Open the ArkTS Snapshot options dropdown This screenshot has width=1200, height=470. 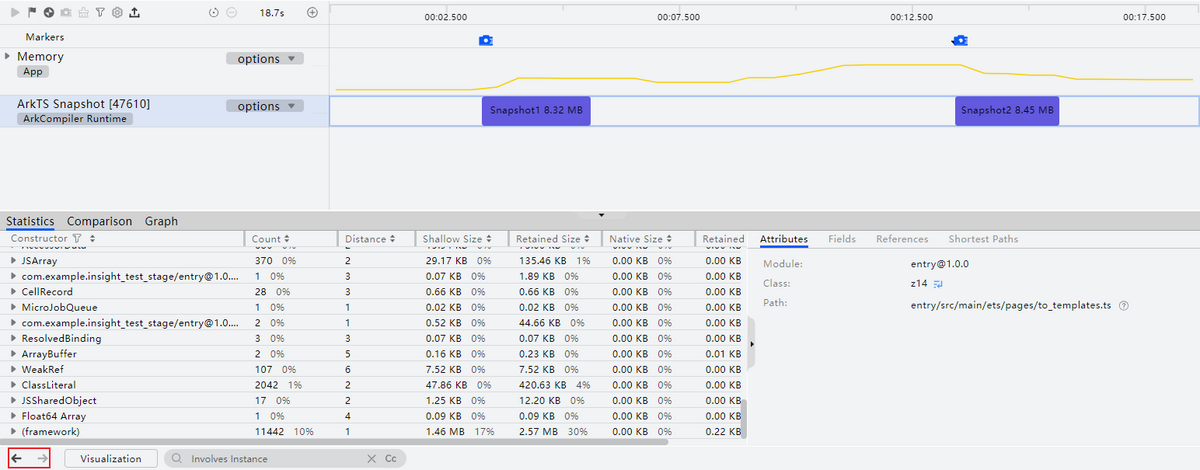pos(265,106)
